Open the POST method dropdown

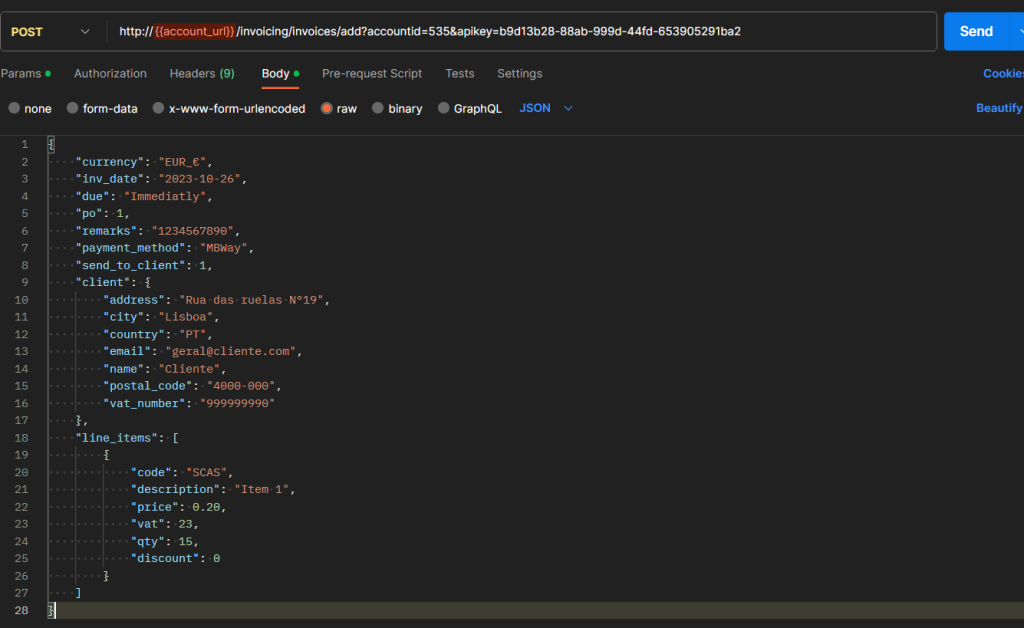tap(50, 32)
